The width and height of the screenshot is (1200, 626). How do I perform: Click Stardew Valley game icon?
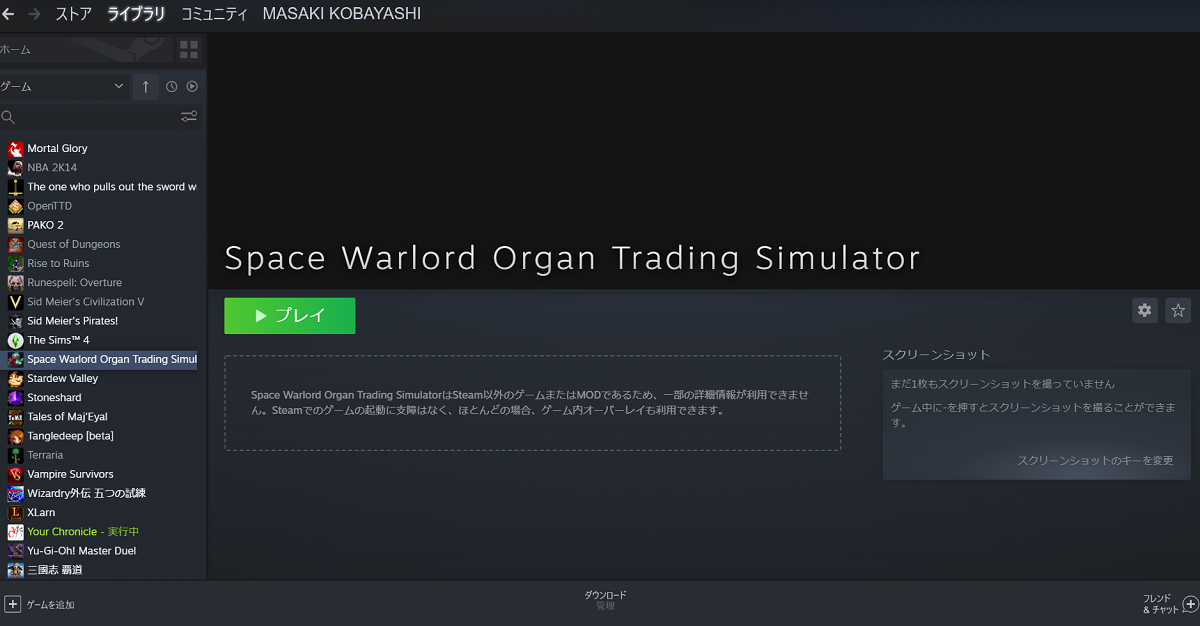click(16, 378)
